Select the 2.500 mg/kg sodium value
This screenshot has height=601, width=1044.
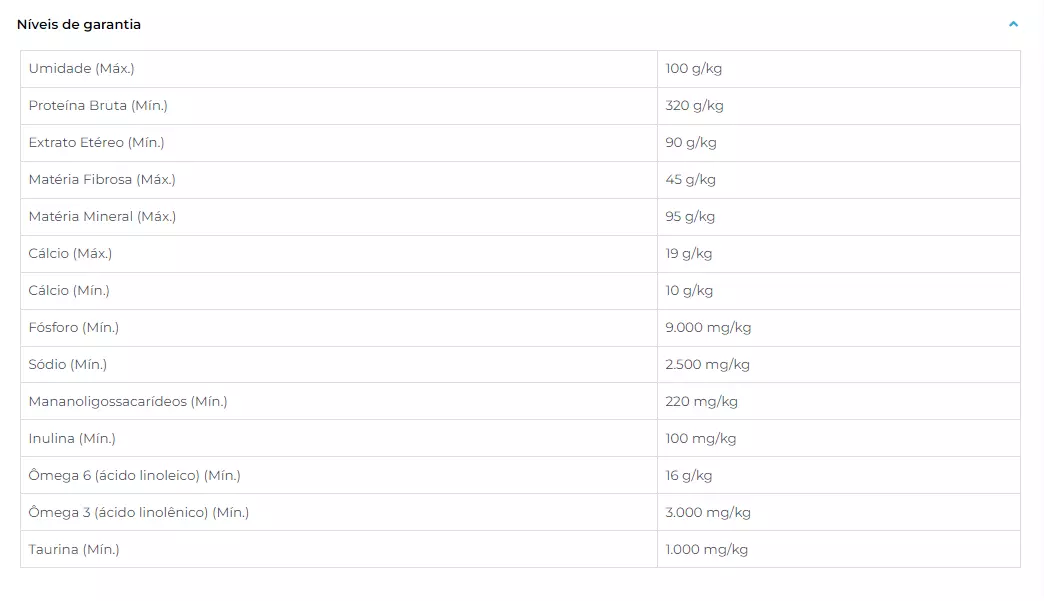tap(707, 365)
